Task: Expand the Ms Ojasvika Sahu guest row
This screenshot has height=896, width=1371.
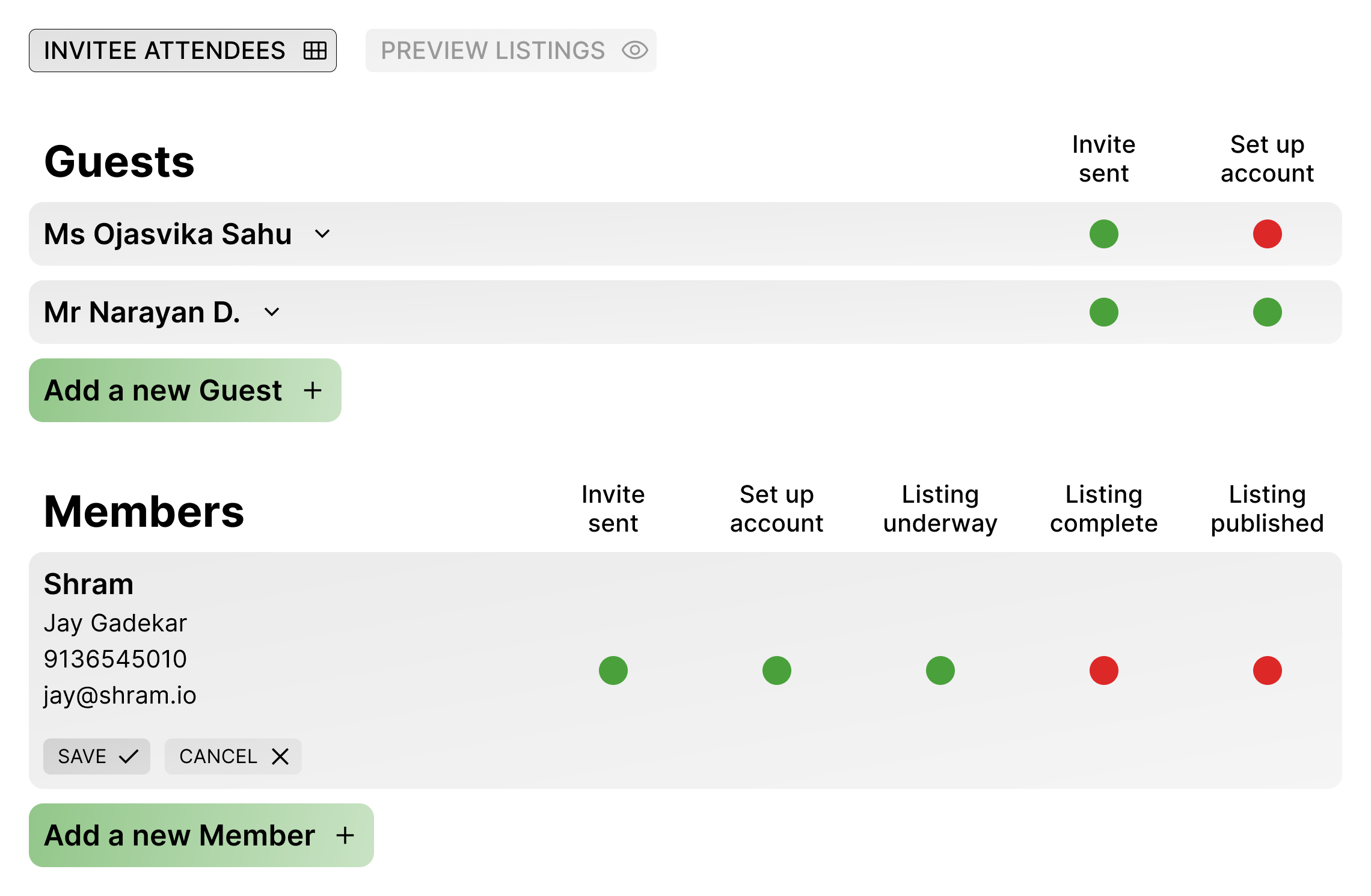Action: [x=323, y=234]
